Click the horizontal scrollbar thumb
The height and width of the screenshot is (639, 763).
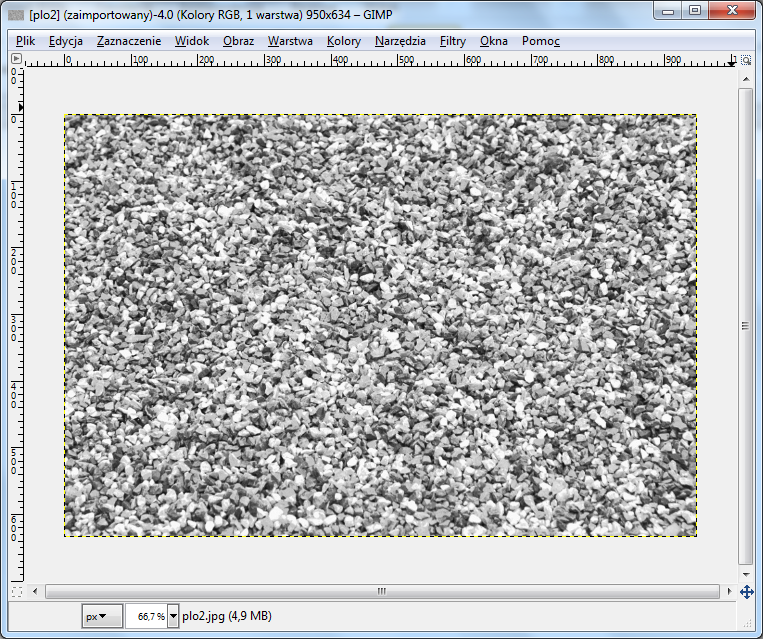(382, 591)
